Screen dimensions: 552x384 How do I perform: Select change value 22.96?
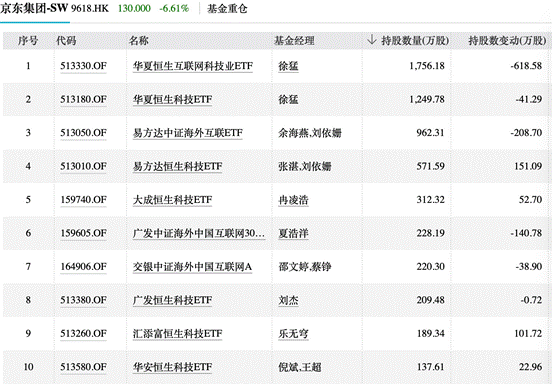click(531, 367)
